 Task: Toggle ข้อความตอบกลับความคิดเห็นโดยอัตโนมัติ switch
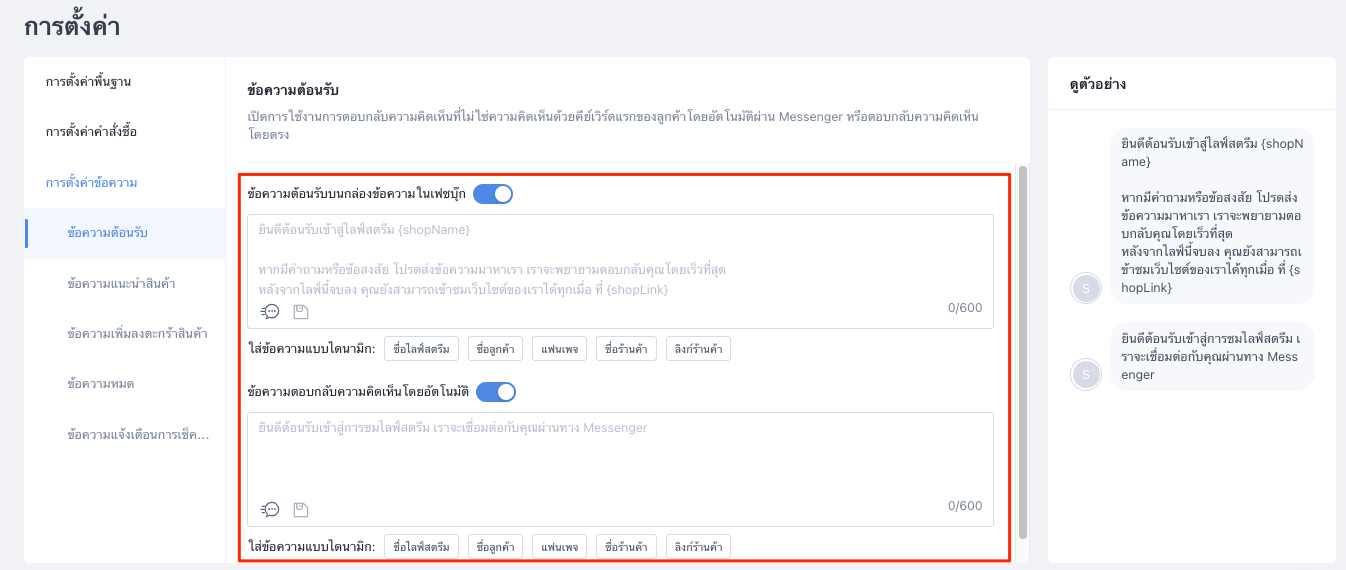pyautogui.click(x=496, y=392)
